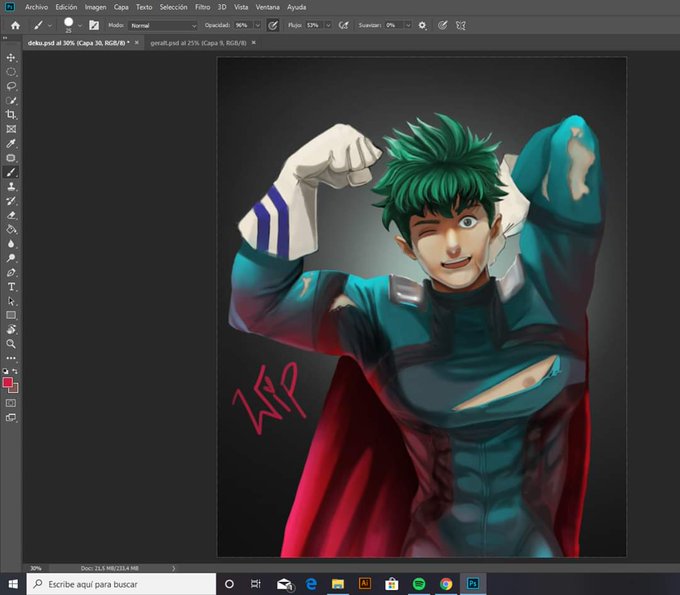The height and width of the screenshot is (595, 680).
Task: Select the Type tool
Action: pyautogui.click(x=11, y=287)
